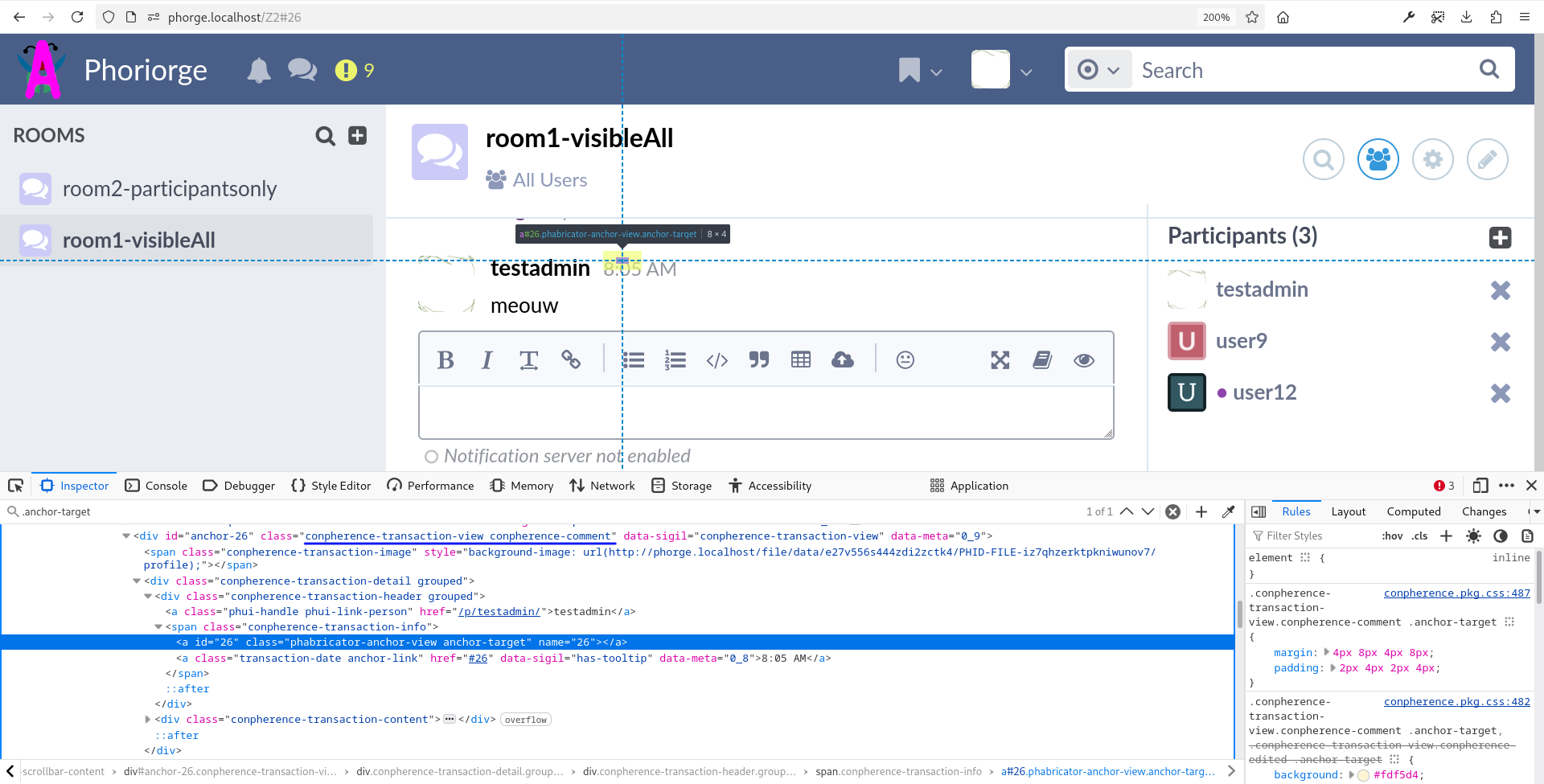
Task: Activate the element picker tool
Action: [x=15, y=486]
